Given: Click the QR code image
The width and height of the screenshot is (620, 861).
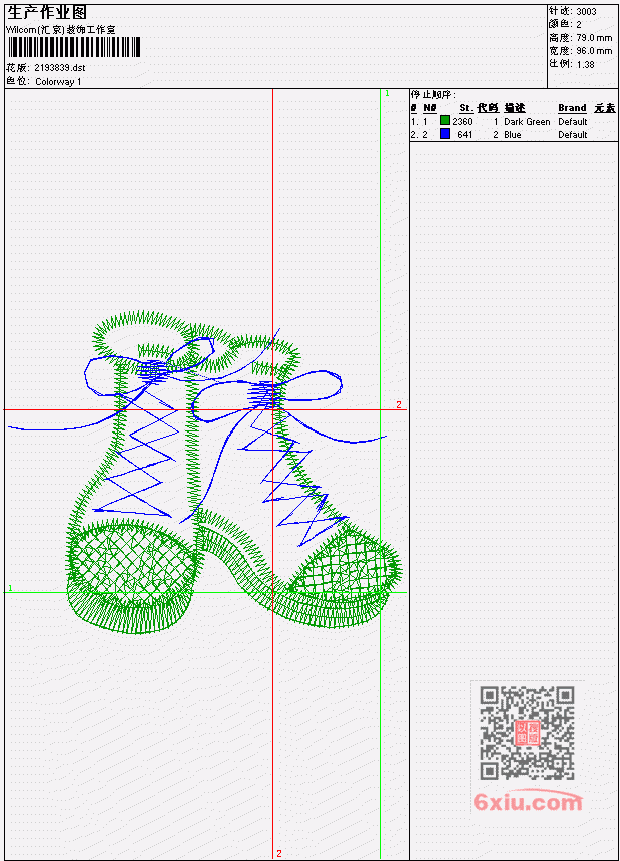Looking at the screenshot, I should tap(527, 732).
